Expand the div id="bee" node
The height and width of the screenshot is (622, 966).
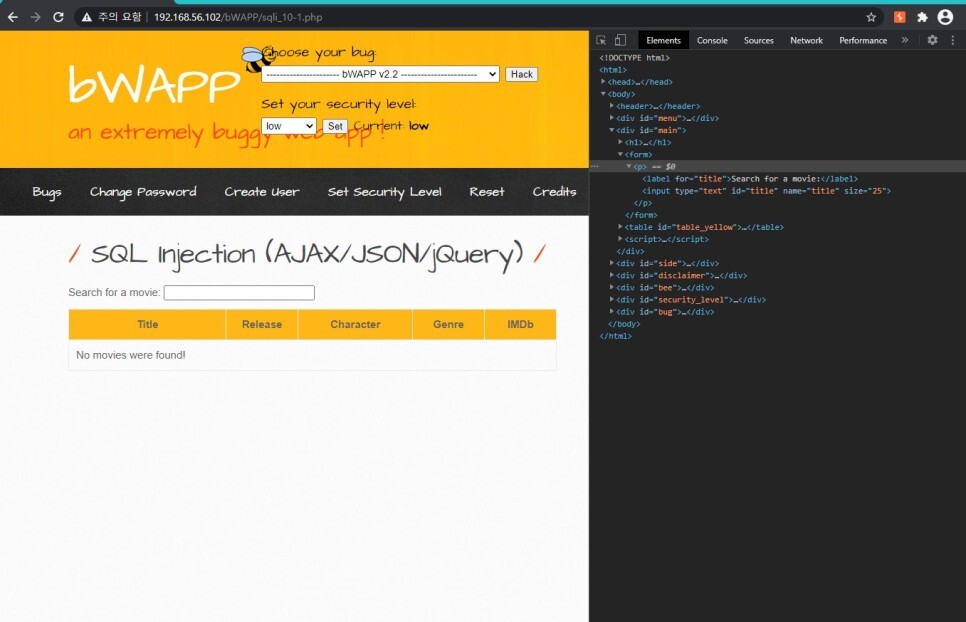tap(612, 287)
